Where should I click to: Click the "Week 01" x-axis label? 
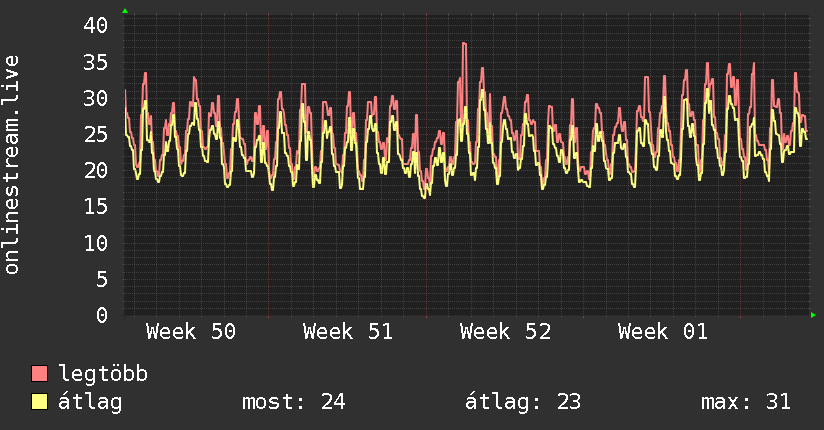tap(662, 332)
